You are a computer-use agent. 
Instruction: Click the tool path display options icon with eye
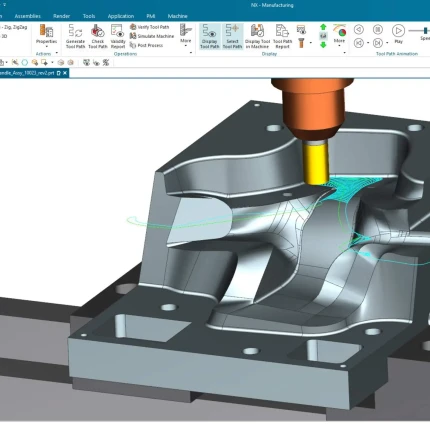301,30
